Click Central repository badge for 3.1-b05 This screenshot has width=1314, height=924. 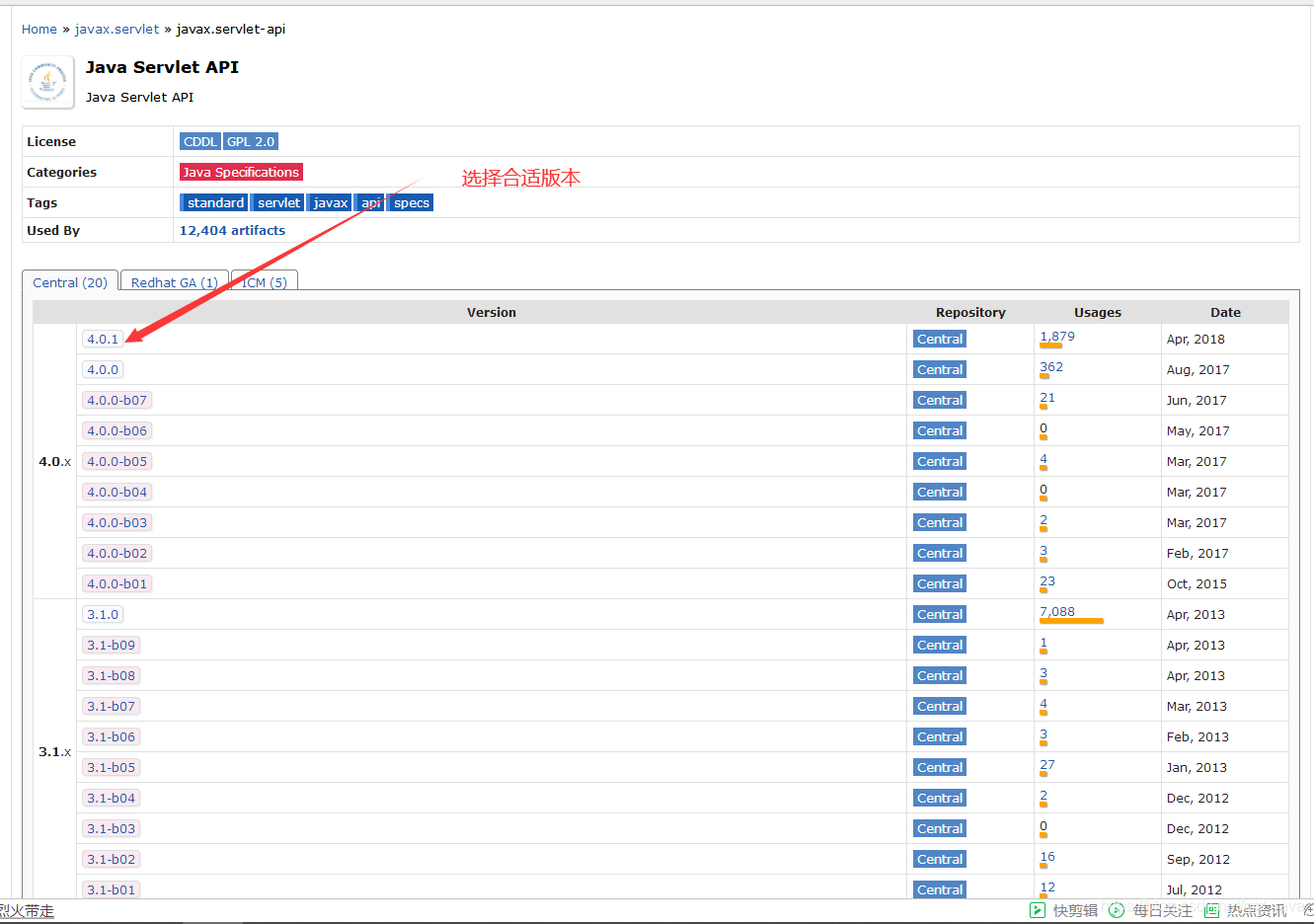tap(940, 767)
